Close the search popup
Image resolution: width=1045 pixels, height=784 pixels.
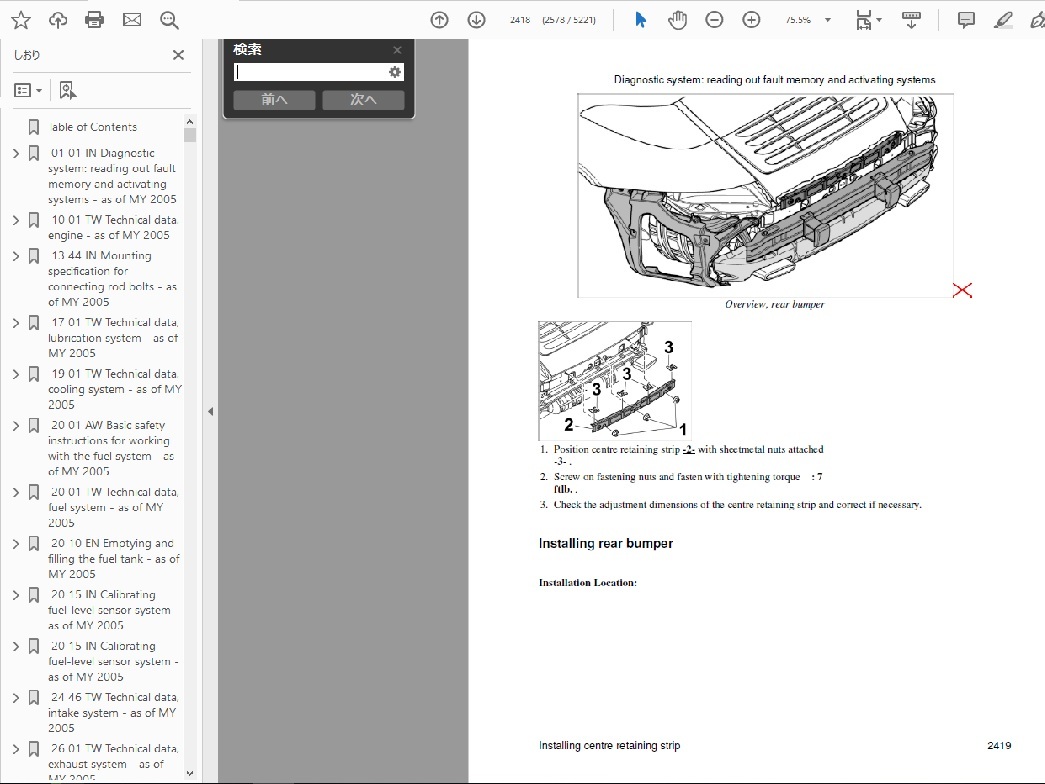[397, 50]
